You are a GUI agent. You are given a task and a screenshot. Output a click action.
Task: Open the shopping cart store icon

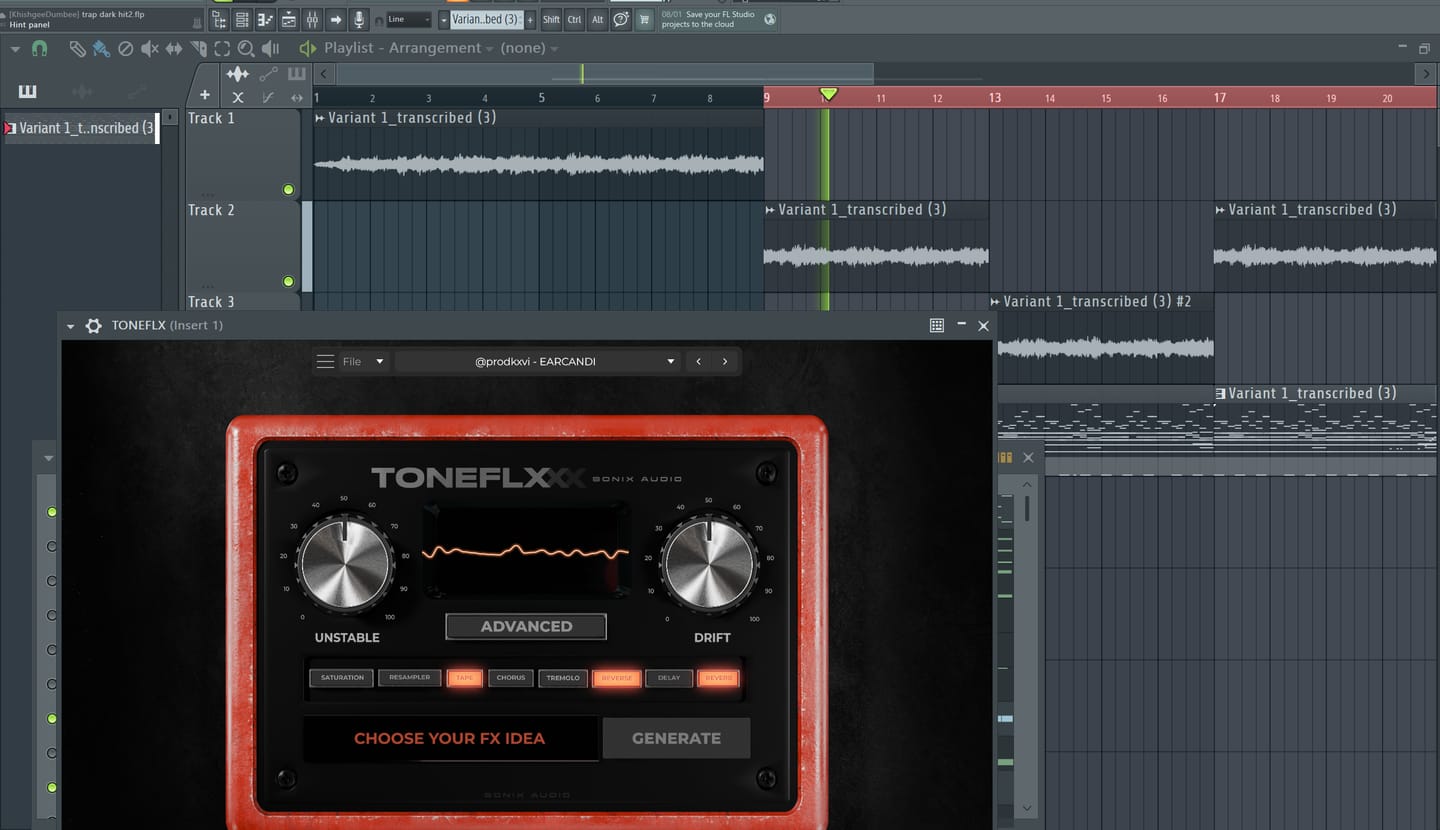(x=644, y=19)
